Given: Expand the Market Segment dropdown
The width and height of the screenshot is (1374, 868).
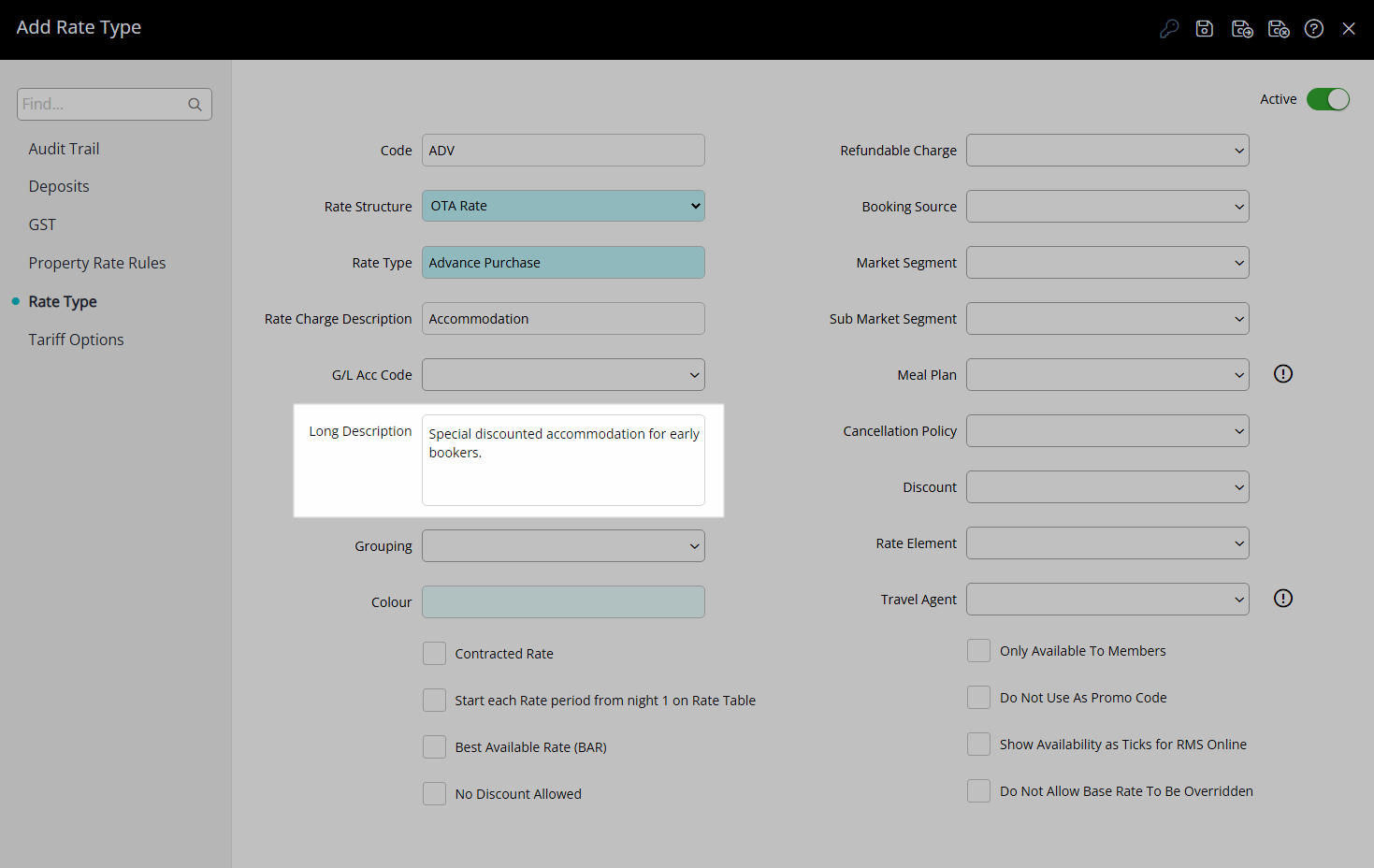Looking at the screenshot, I should [x=1107, y=263].
